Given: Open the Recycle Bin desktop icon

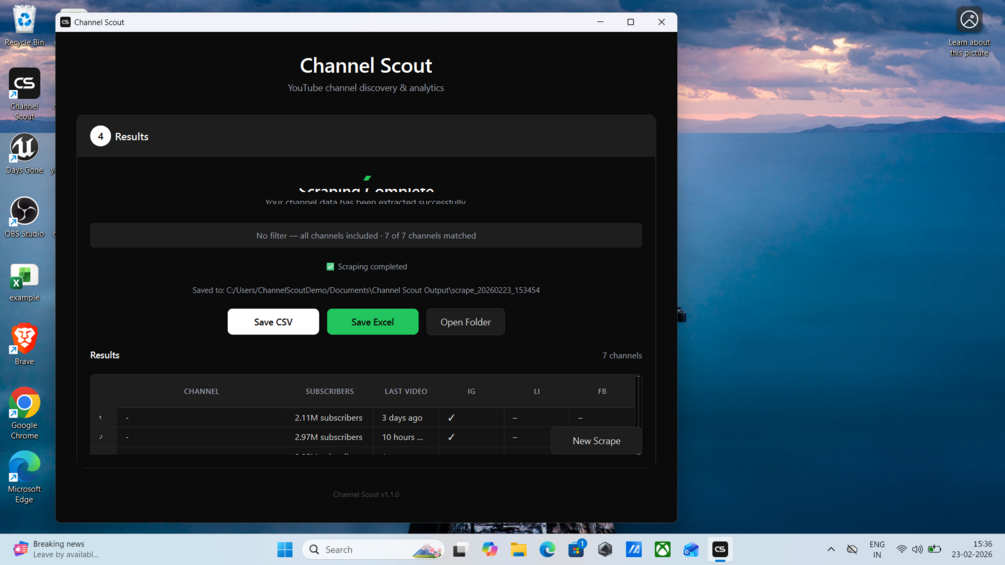Looking at the screenshot, I should (24, 26).
